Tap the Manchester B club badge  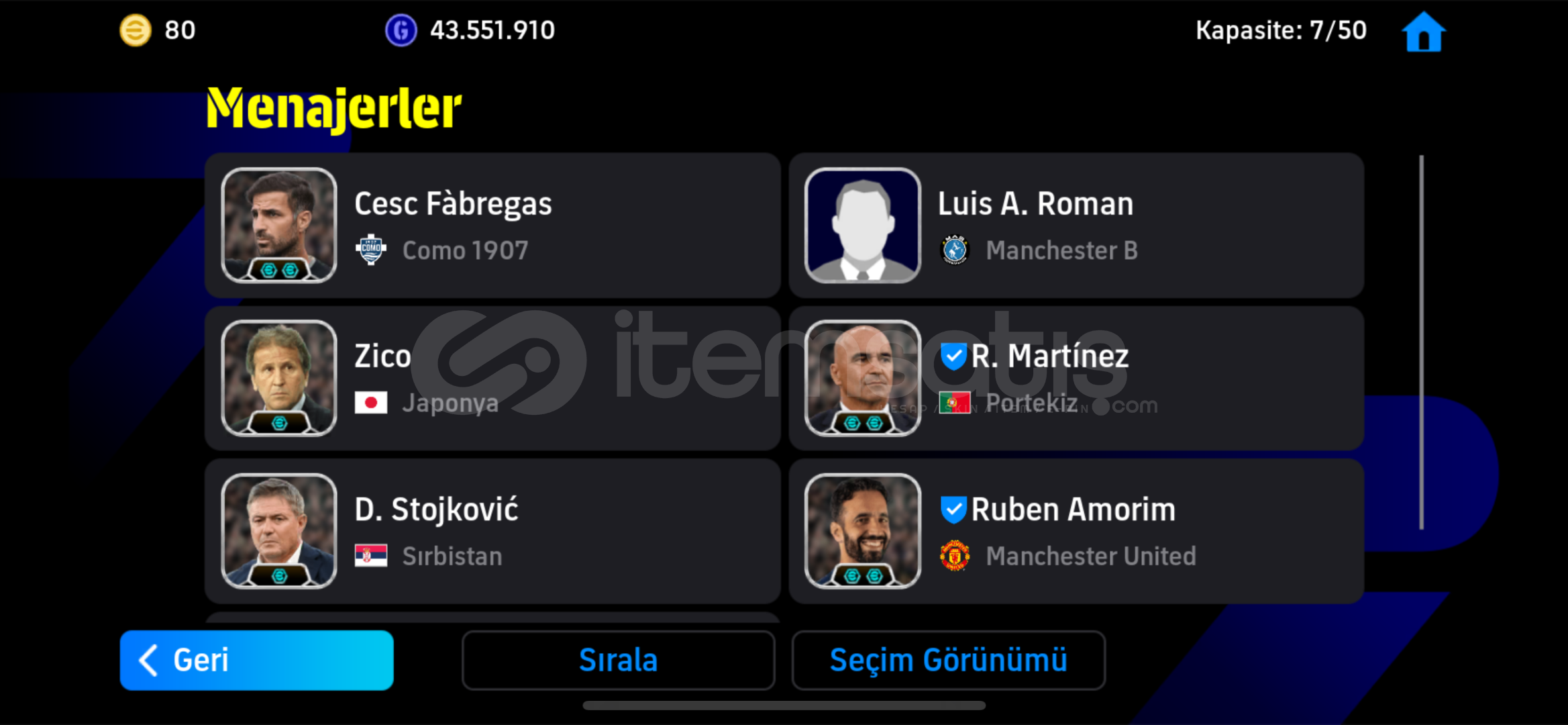pyautogui.click(x=954, y=250)
